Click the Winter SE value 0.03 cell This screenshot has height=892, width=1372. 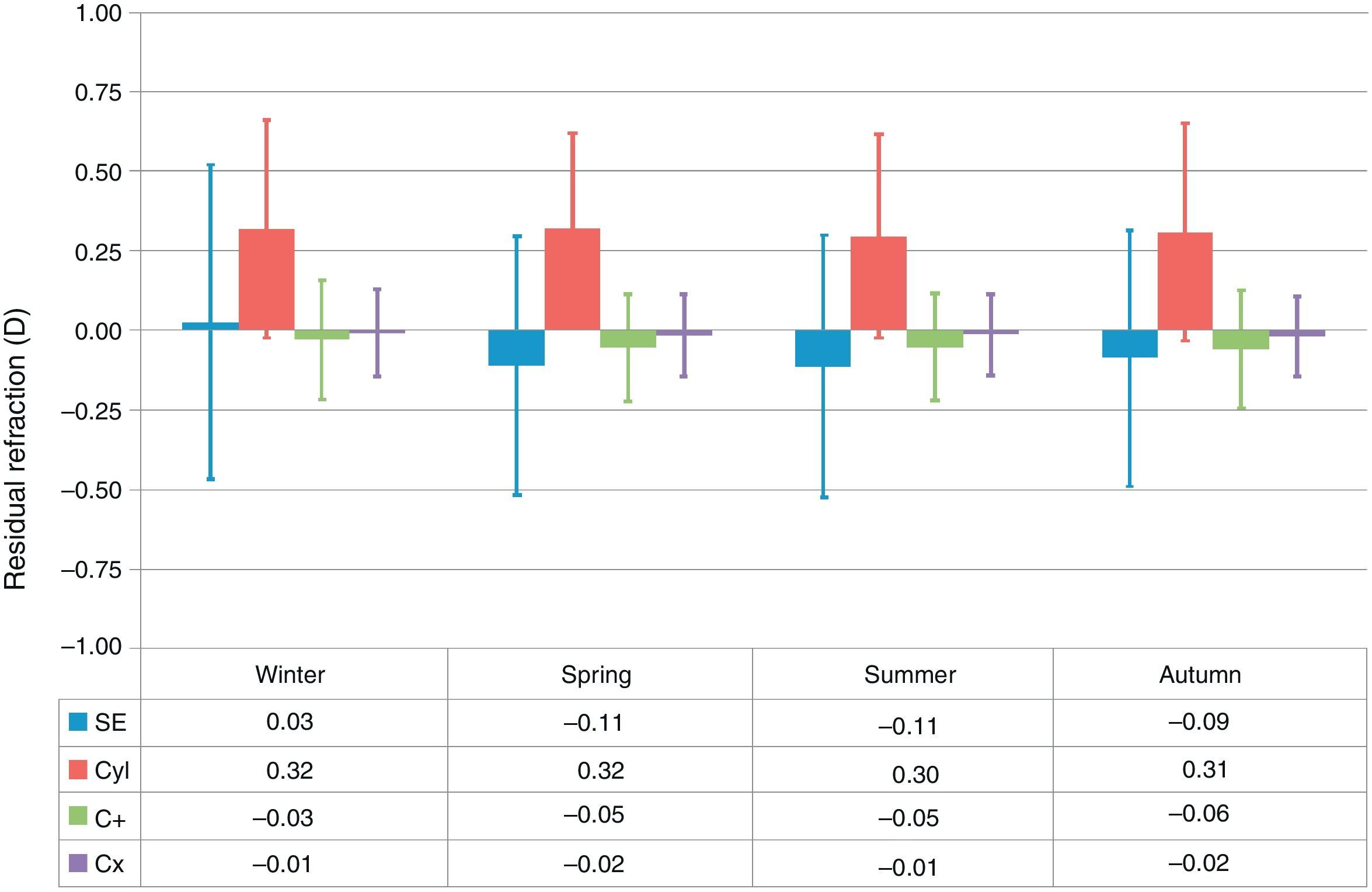[x=290, y=722]
